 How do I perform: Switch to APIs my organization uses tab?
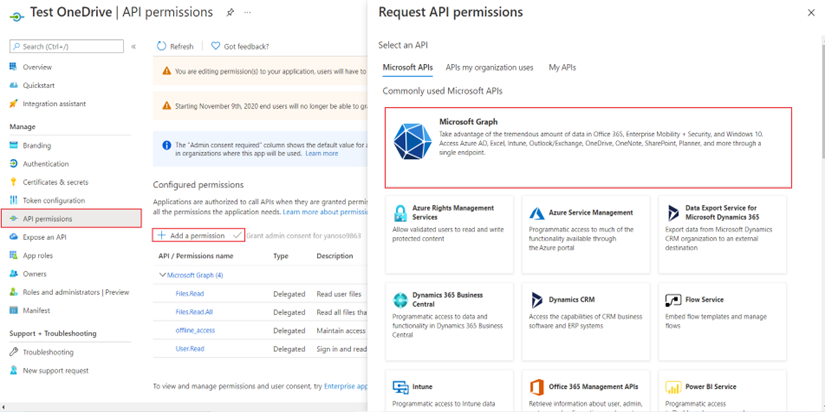pos(489,68)
